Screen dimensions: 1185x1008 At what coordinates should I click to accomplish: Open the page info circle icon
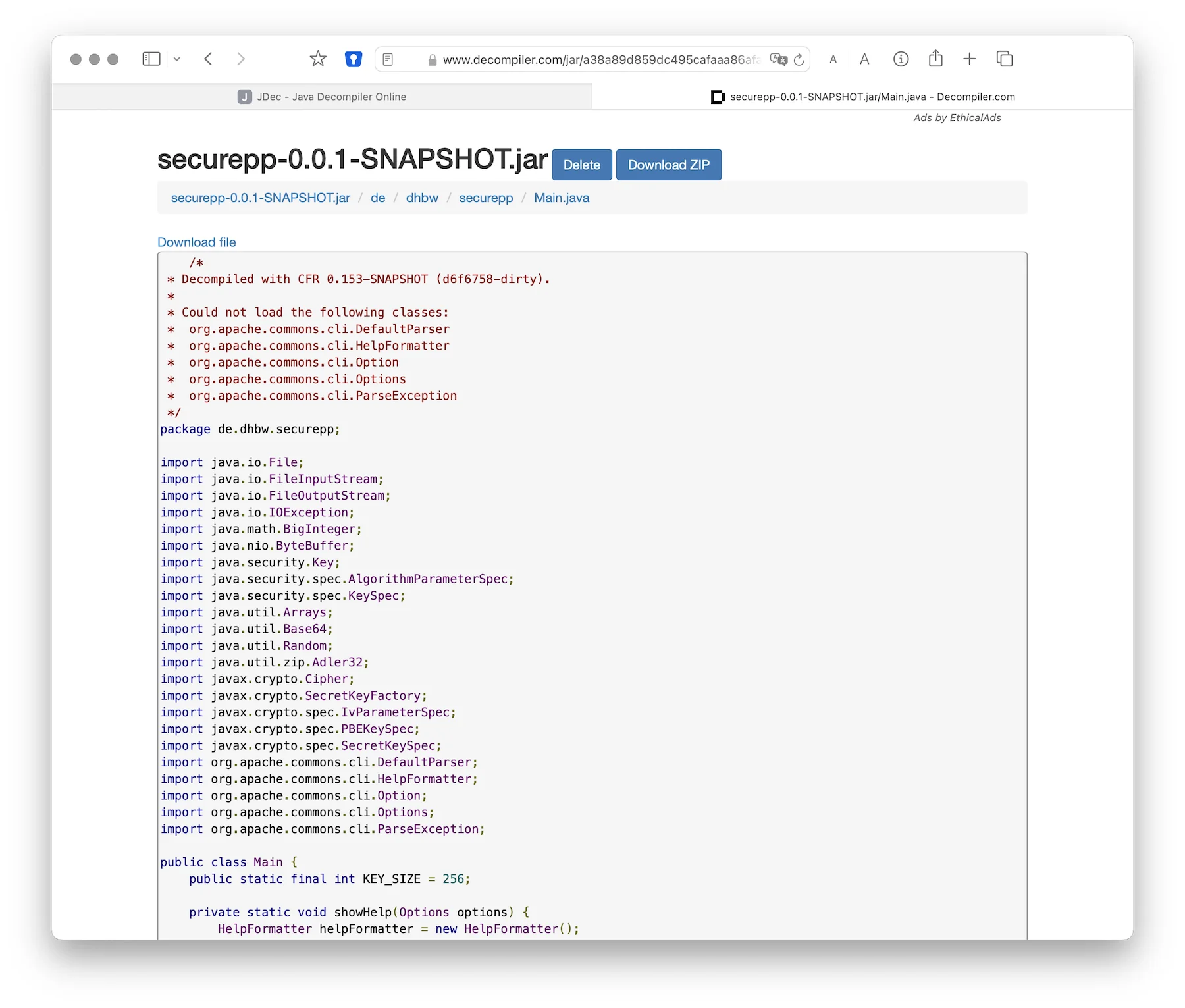[x=901, y=59]
